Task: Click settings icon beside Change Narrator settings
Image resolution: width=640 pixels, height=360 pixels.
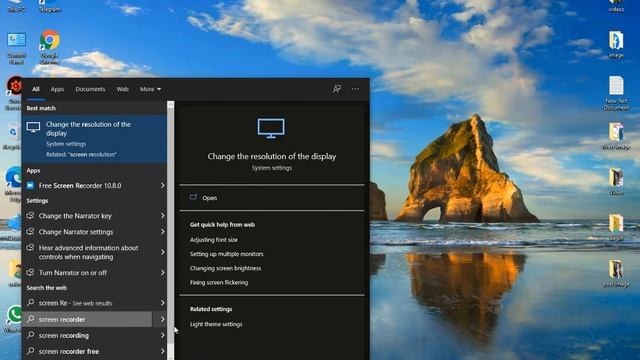Action: [30, 231]
